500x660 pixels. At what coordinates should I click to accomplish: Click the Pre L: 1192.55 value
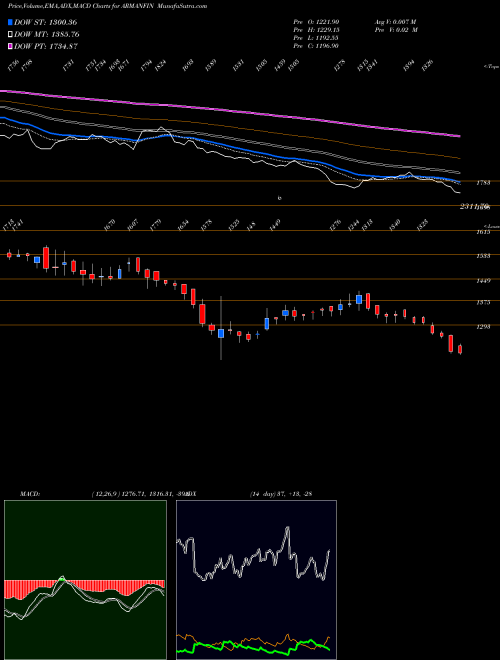coord(316,38)
